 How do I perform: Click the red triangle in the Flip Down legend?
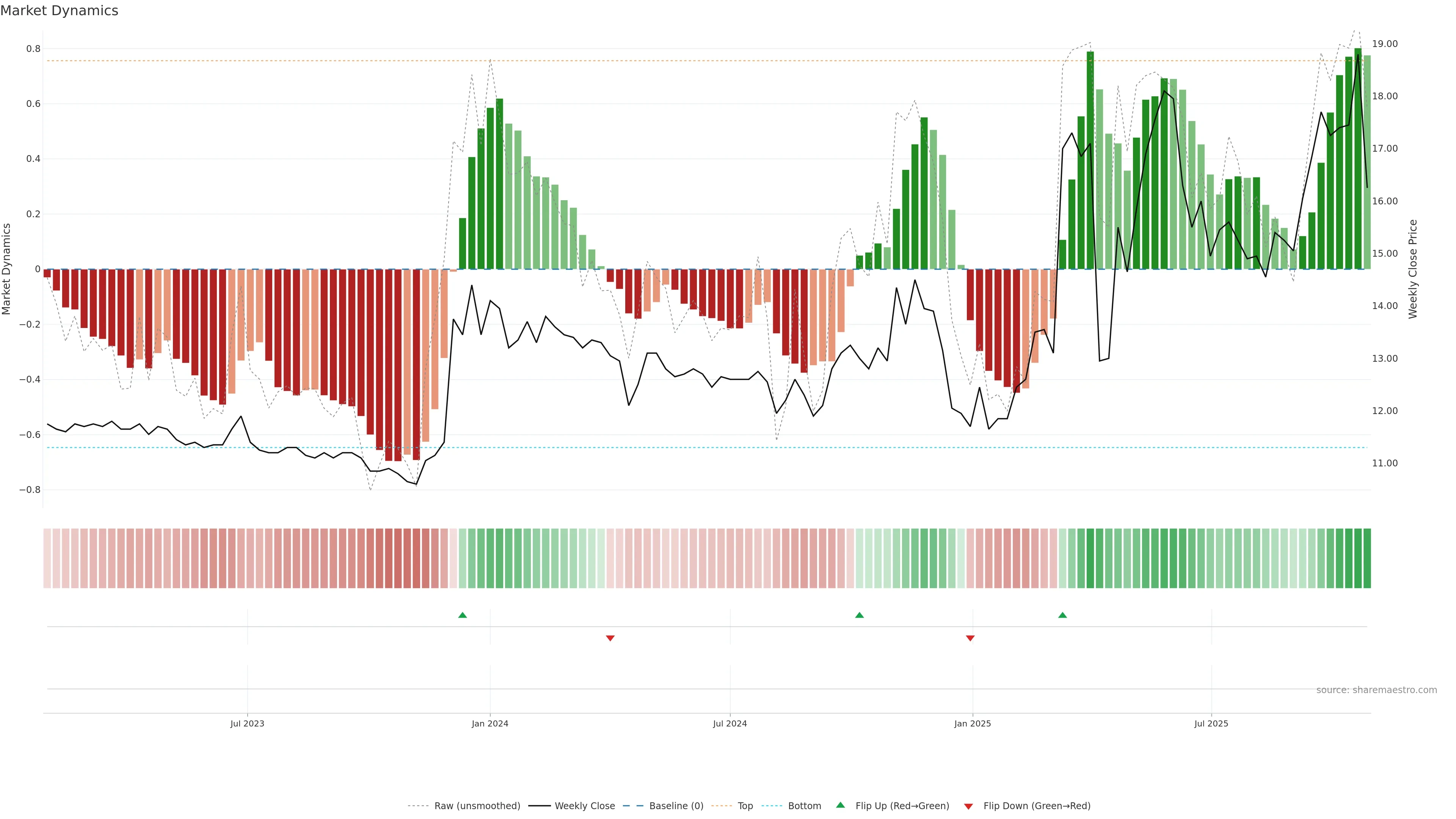tap(968, 806)
